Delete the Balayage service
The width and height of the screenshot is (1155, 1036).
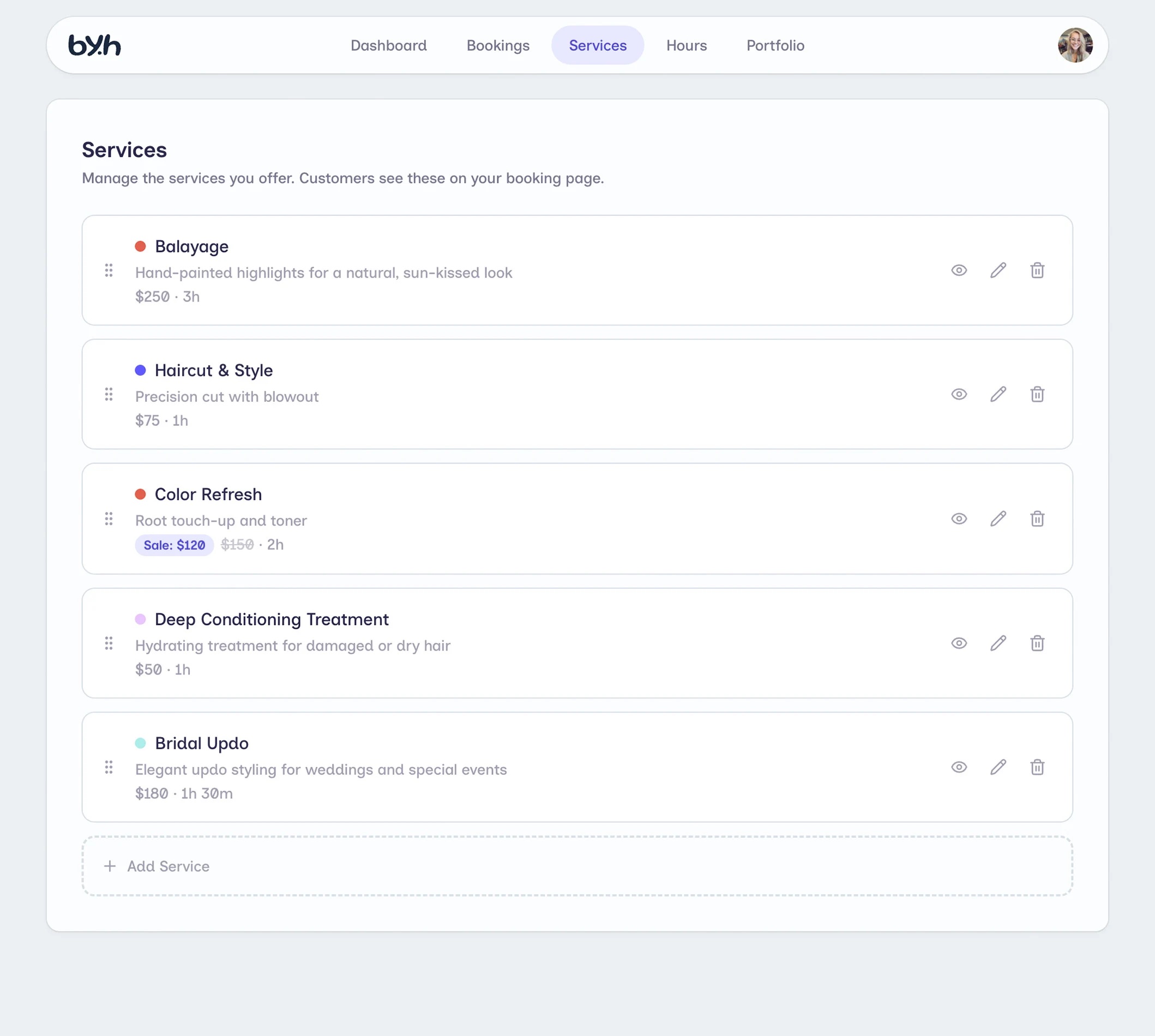[1037, 270]
